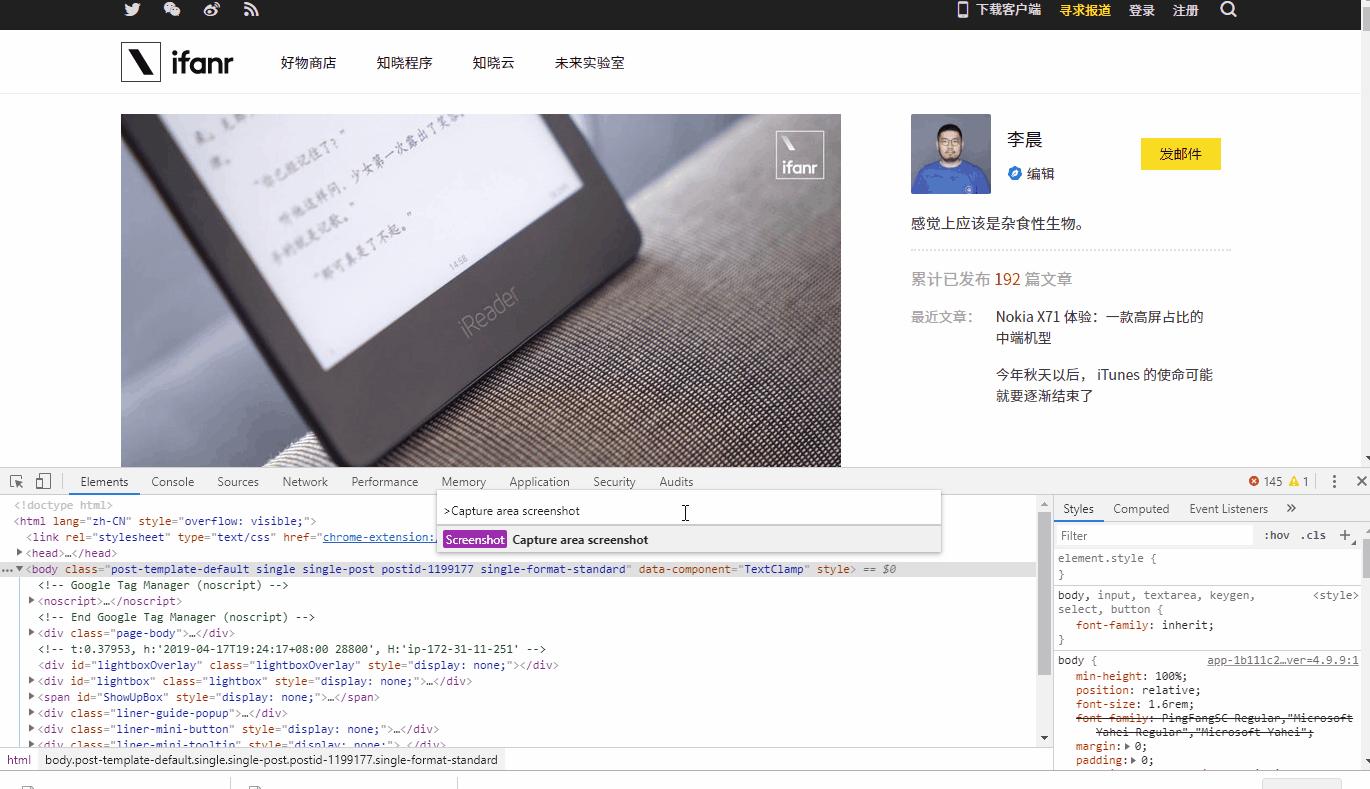Open the chrome-extension stylesheet link

point(377,537)
